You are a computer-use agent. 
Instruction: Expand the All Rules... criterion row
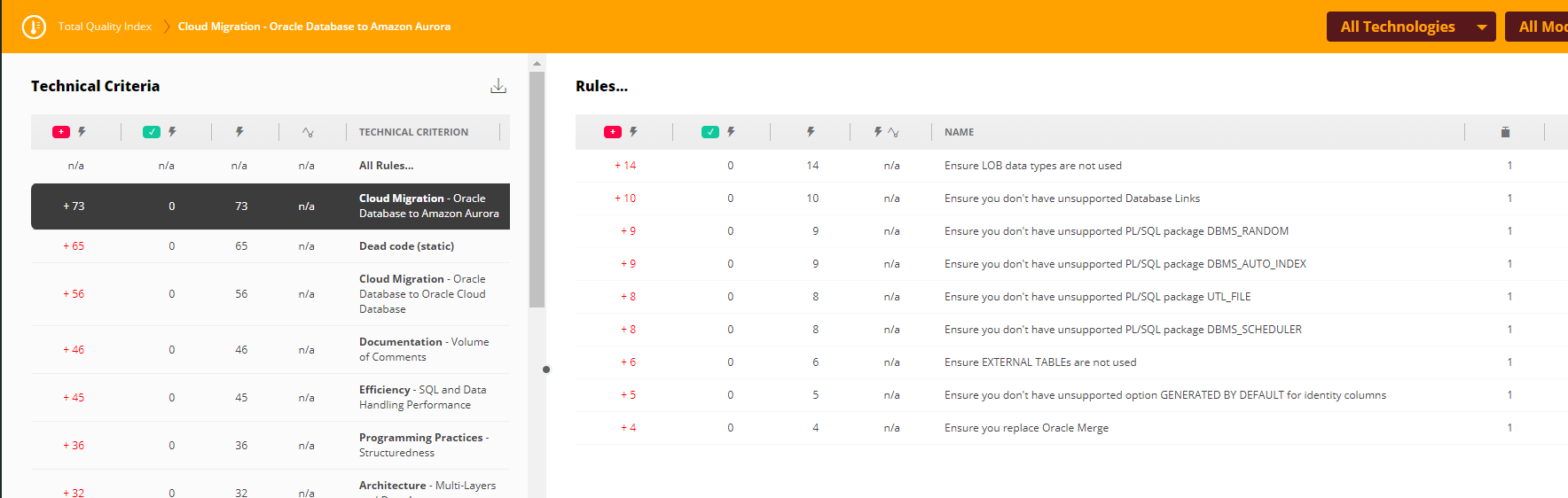pos(386,166)
